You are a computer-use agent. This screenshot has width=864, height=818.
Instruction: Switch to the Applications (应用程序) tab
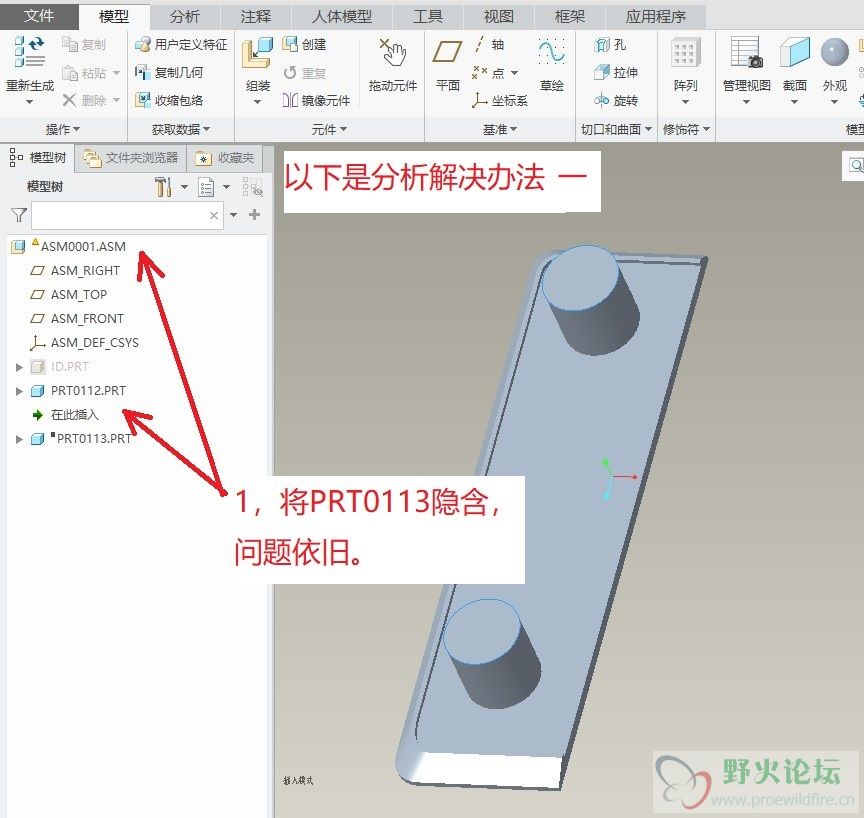[656, 17]
